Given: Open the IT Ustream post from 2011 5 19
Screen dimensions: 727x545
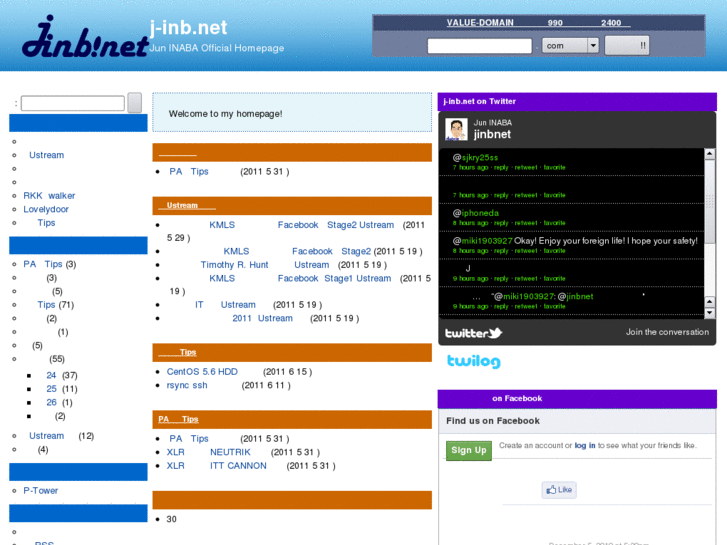Looking at the screenshot, I should point(225,305).
